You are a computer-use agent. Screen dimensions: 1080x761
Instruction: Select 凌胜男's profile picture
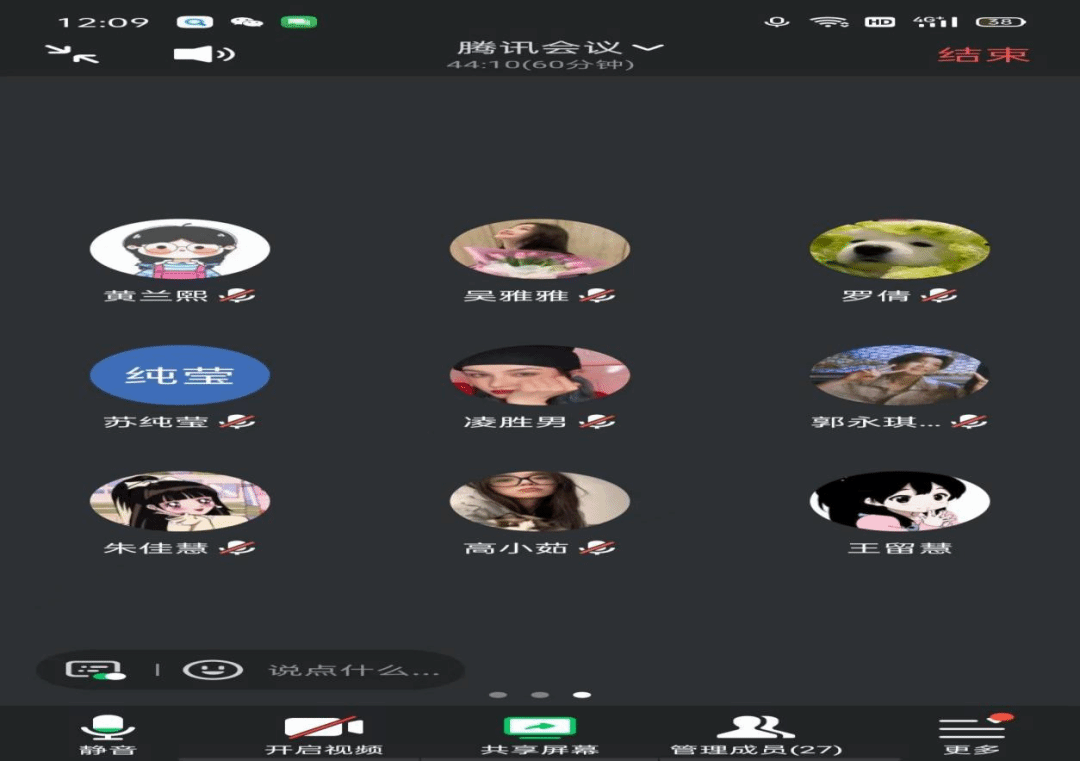540,376
